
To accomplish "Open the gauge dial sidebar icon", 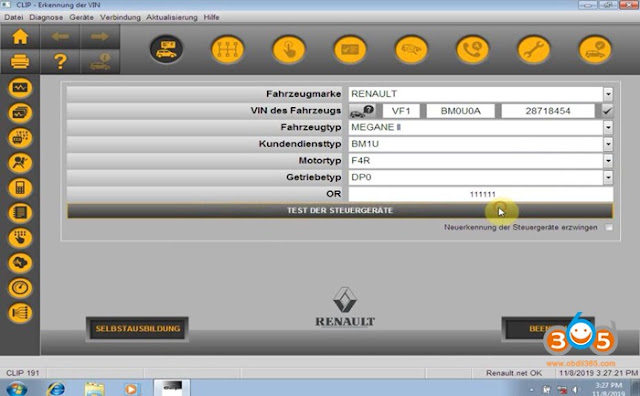I will [20, 288].
